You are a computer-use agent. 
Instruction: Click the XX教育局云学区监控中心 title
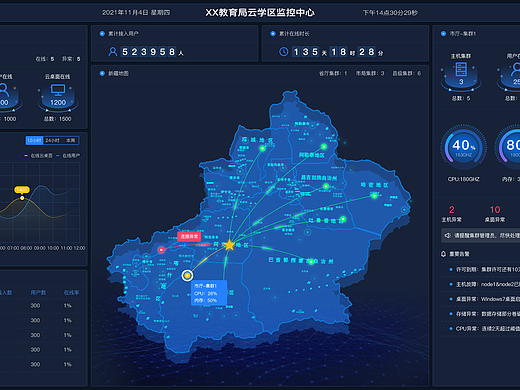point(260,13)
